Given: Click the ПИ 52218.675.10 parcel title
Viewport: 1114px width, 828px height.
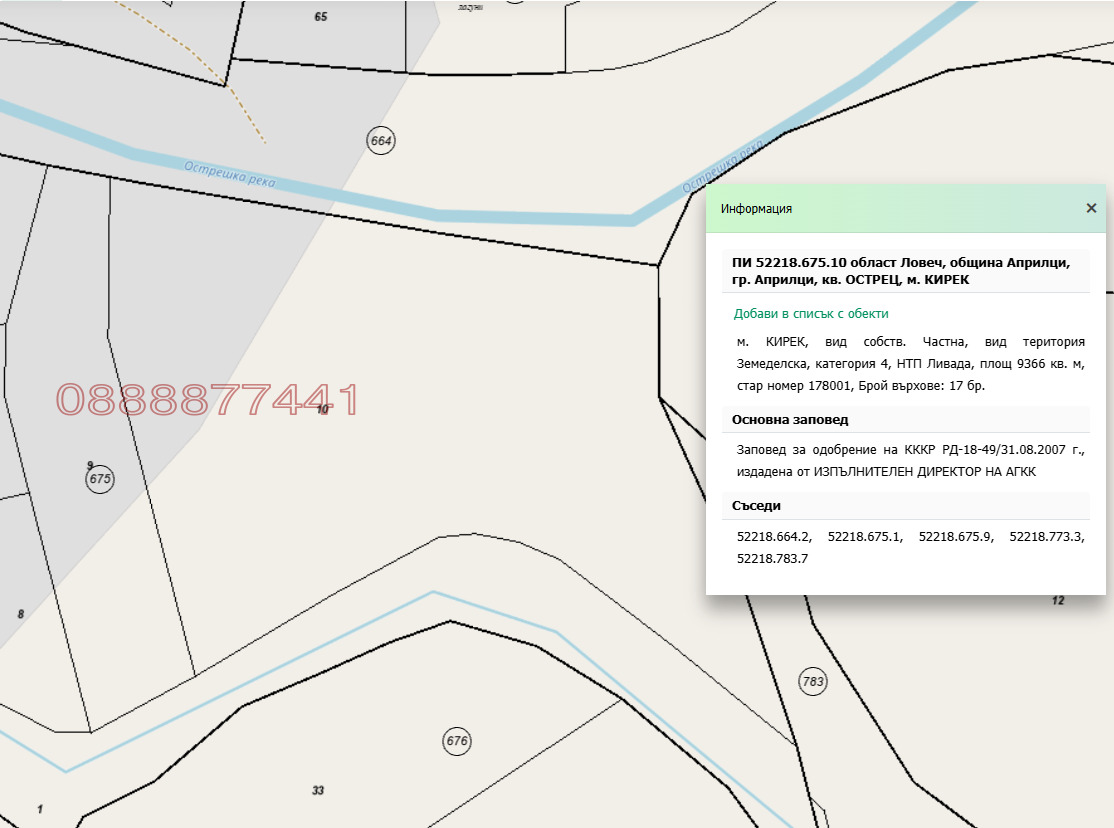Looking at the screenshot, I should point(901,271).
